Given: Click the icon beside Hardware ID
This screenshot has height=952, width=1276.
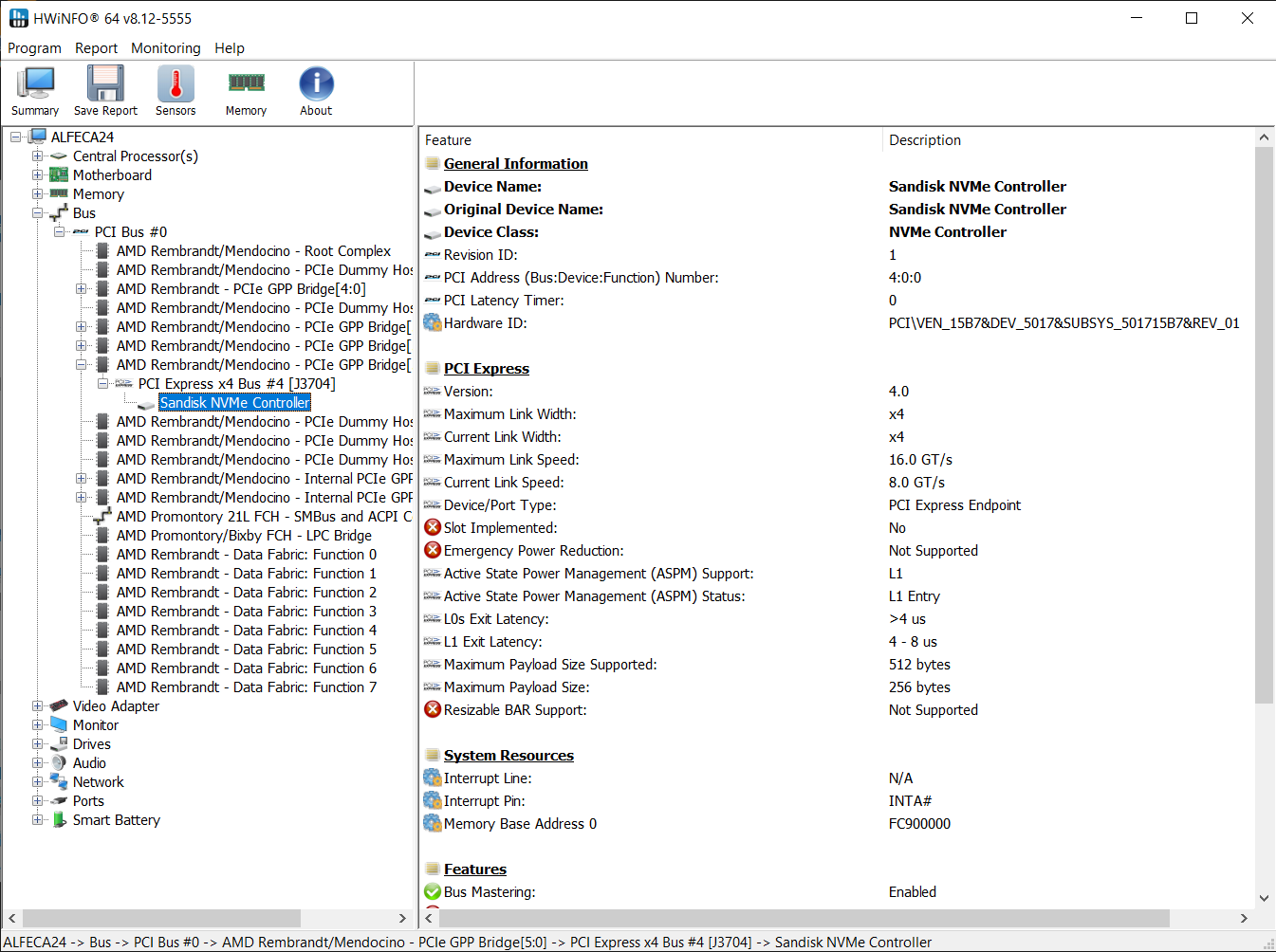Looking at the screenshot, I should pyautogui.click(x=433, y=322).
